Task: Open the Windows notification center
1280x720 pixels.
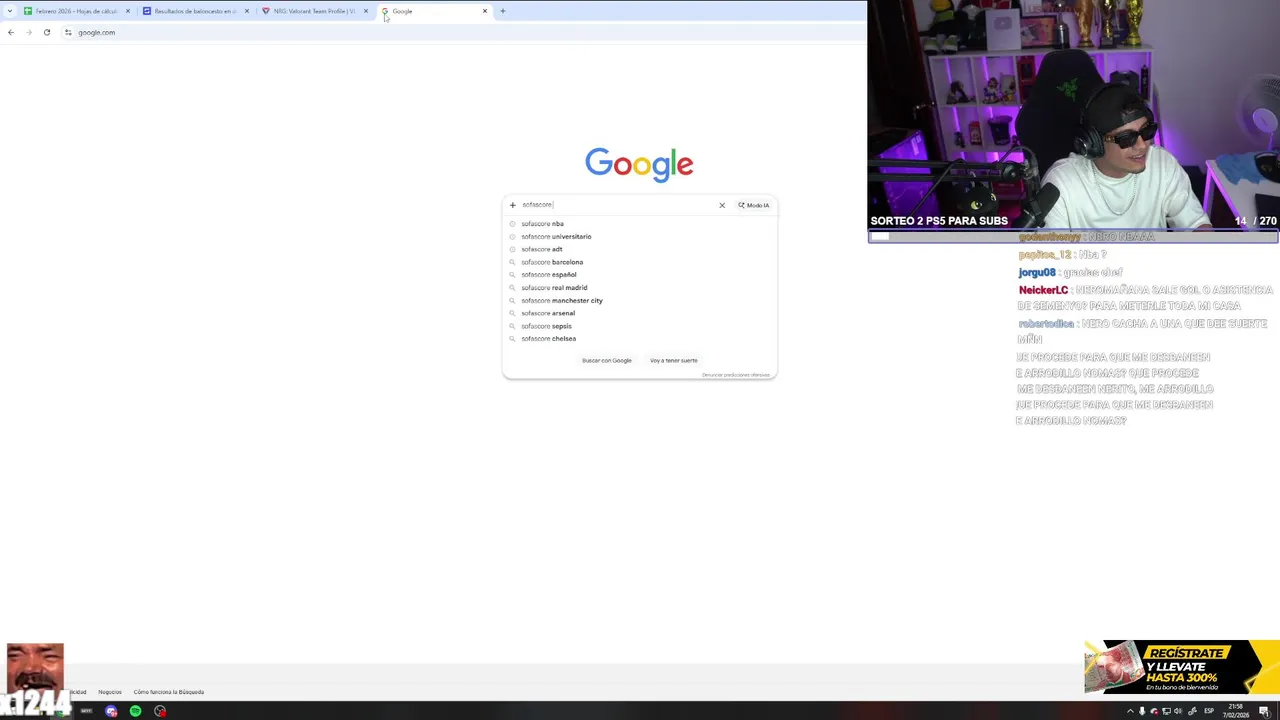Action: click(1264, 711)
